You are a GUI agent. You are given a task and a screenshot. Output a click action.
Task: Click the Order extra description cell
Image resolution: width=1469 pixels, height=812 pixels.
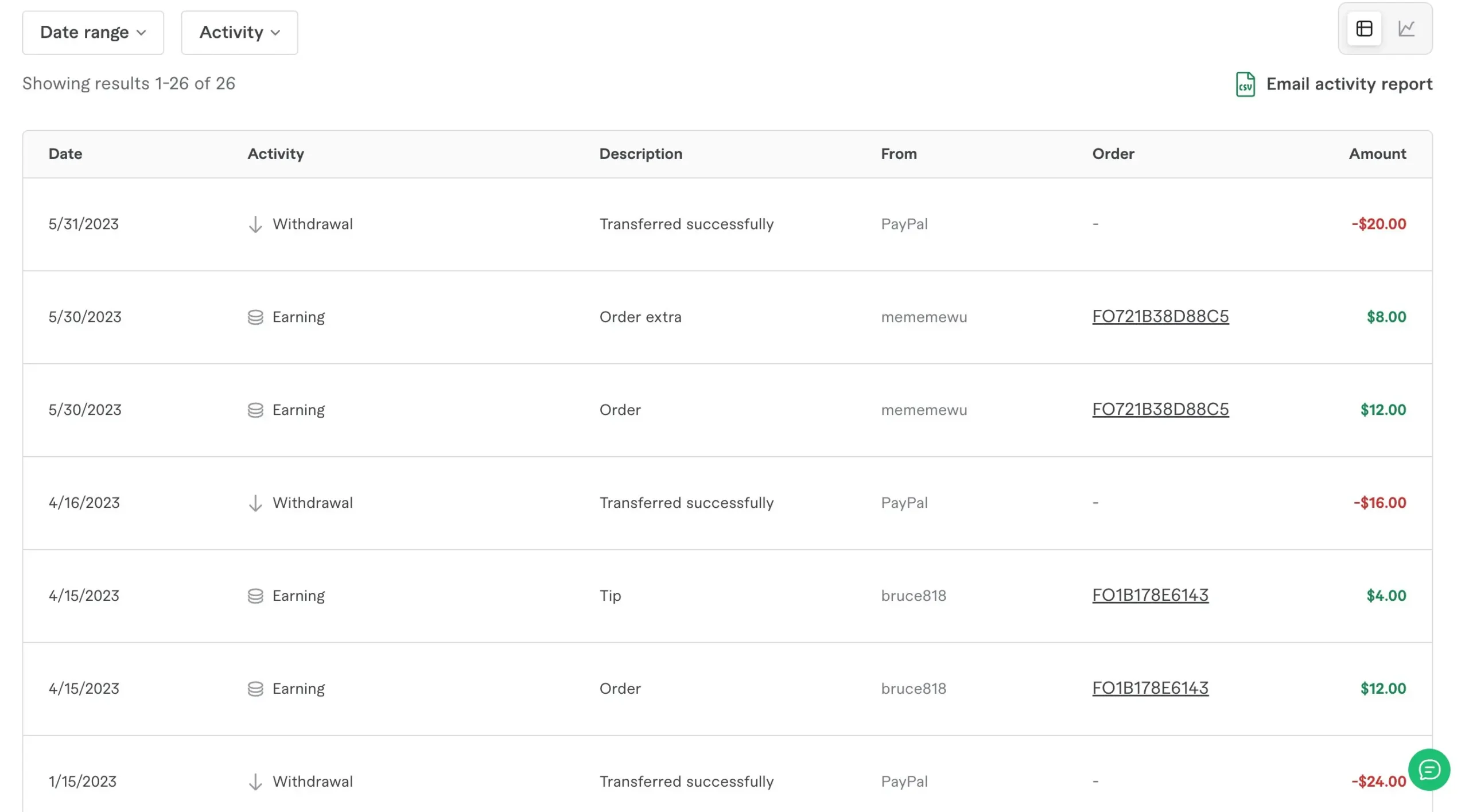click(x=640, y=317)
